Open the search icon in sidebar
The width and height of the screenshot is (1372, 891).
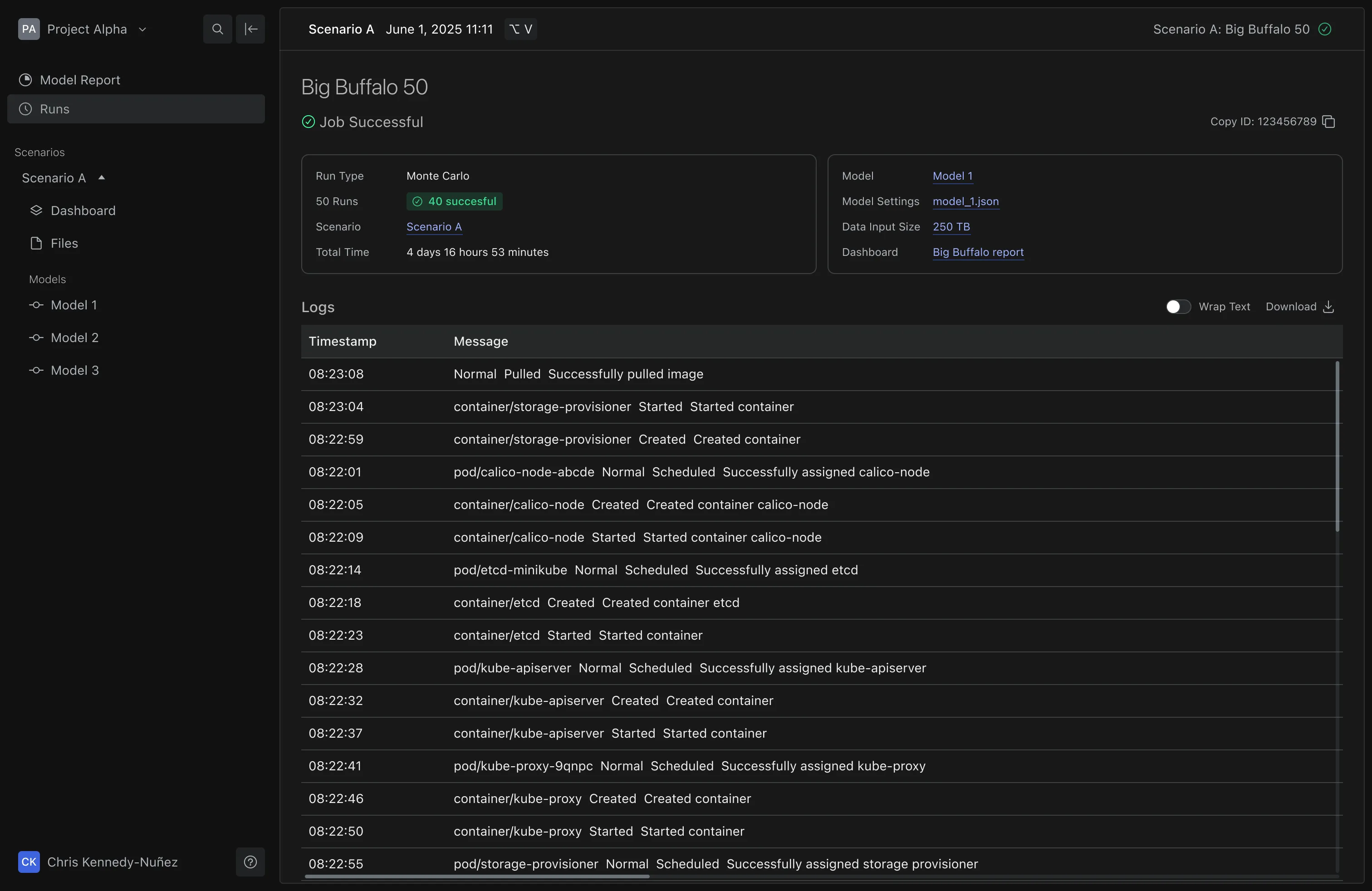(217, 29)
